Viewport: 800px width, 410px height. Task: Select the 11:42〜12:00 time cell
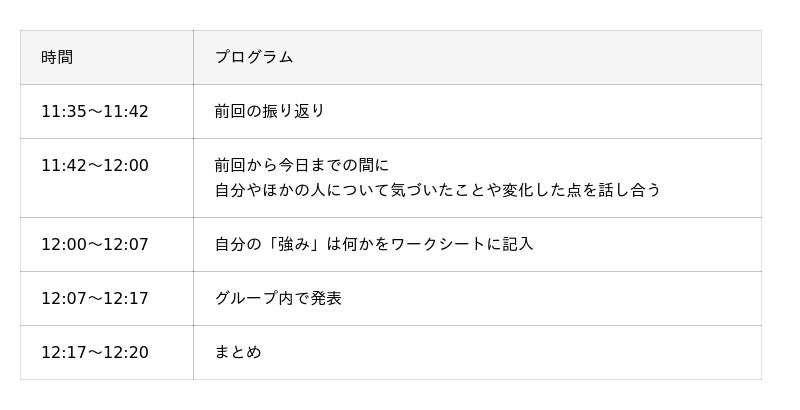tap(95, 165)
